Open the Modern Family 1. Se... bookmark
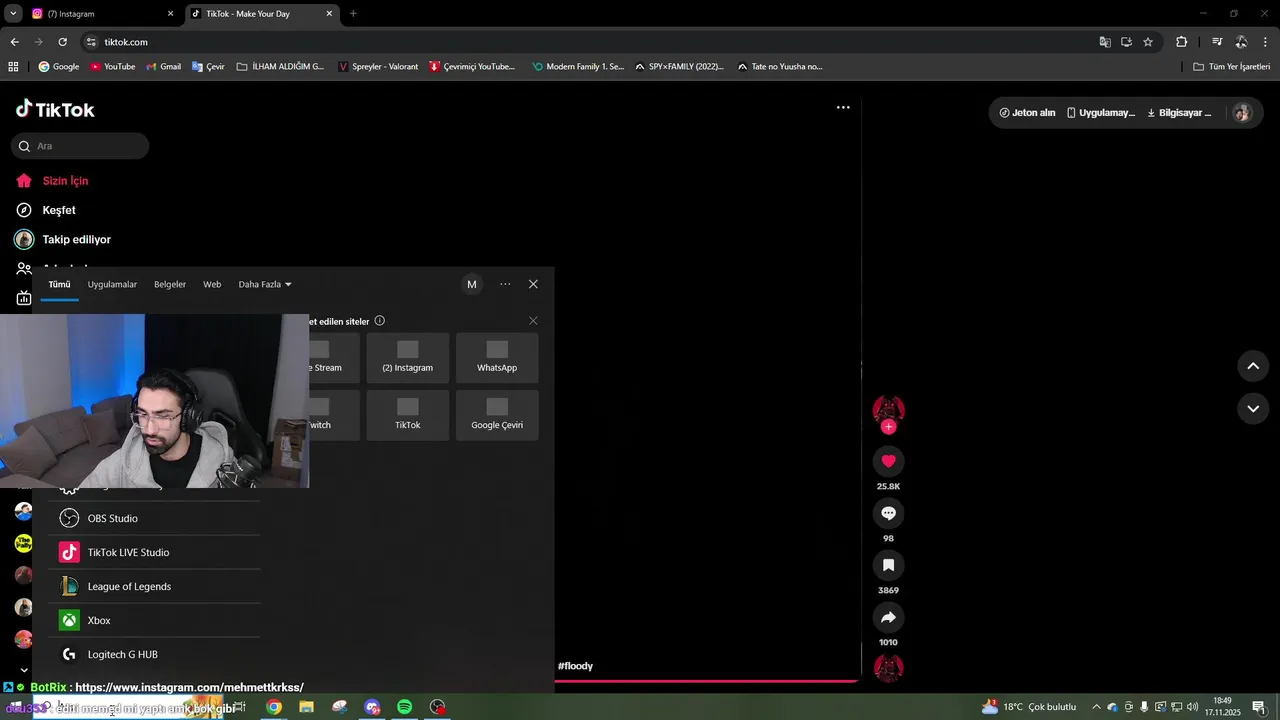The width and height of the screenshot is (1280, 720). point(578,67)
